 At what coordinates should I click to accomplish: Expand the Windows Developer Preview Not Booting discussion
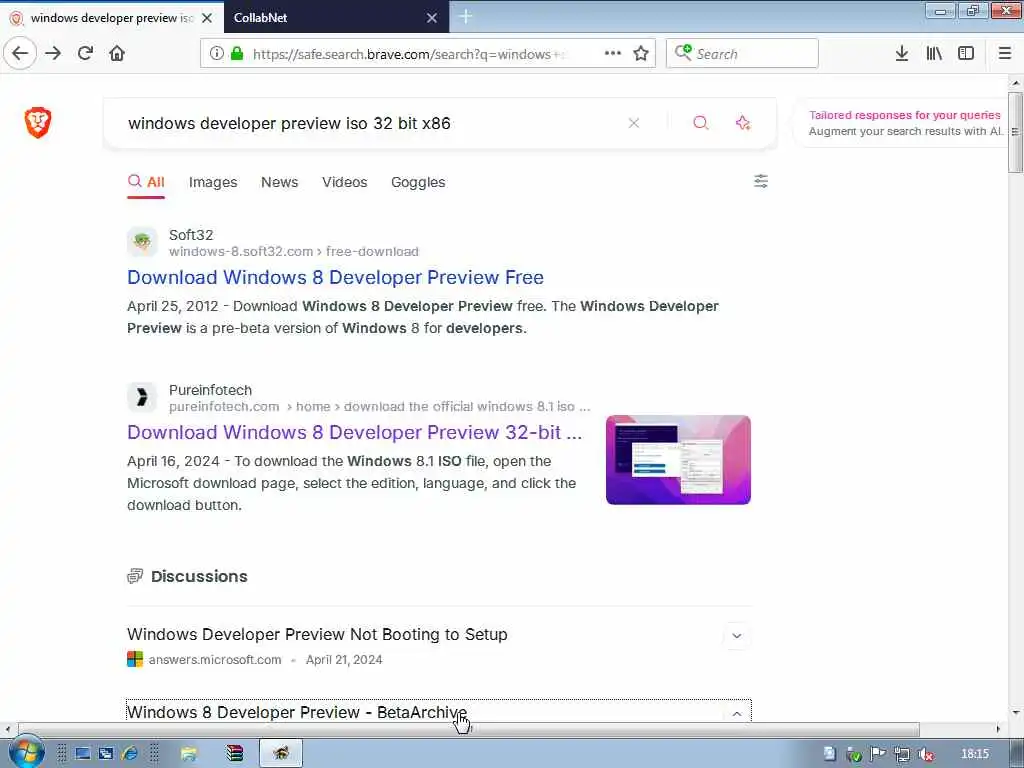coord(737,636)
